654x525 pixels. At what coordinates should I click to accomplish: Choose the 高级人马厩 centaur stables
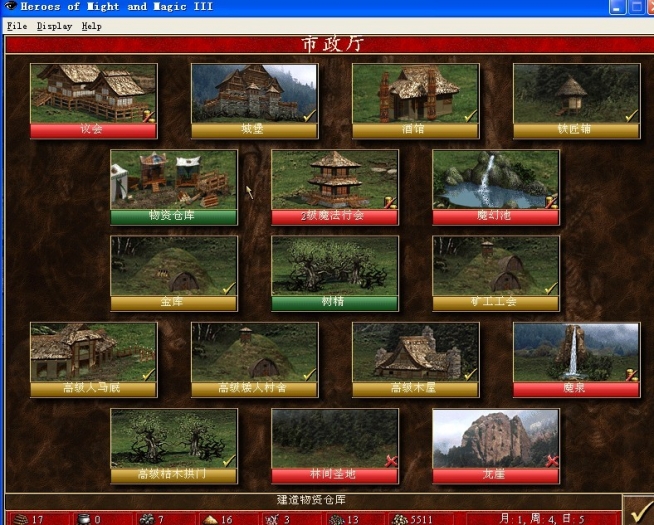[x=94, y=352]
